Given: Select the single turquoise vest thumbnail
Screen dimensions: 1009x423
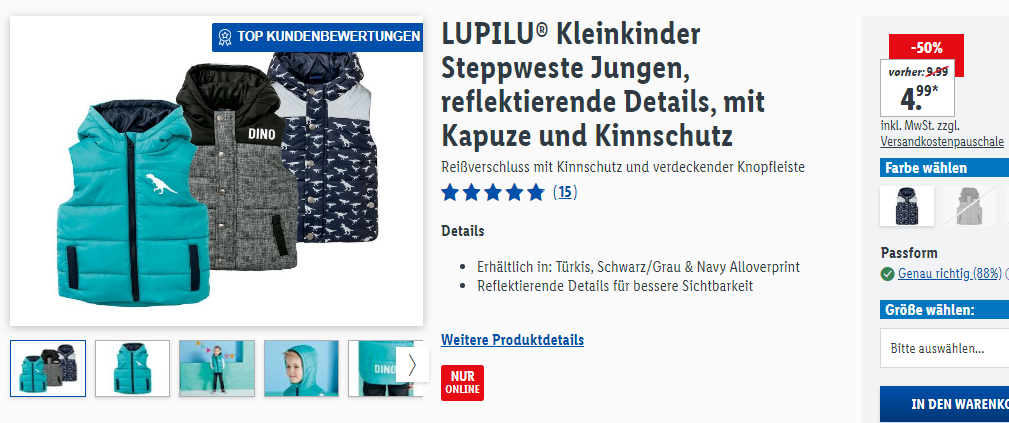Looking at the screenshot, I should [133, 368].
